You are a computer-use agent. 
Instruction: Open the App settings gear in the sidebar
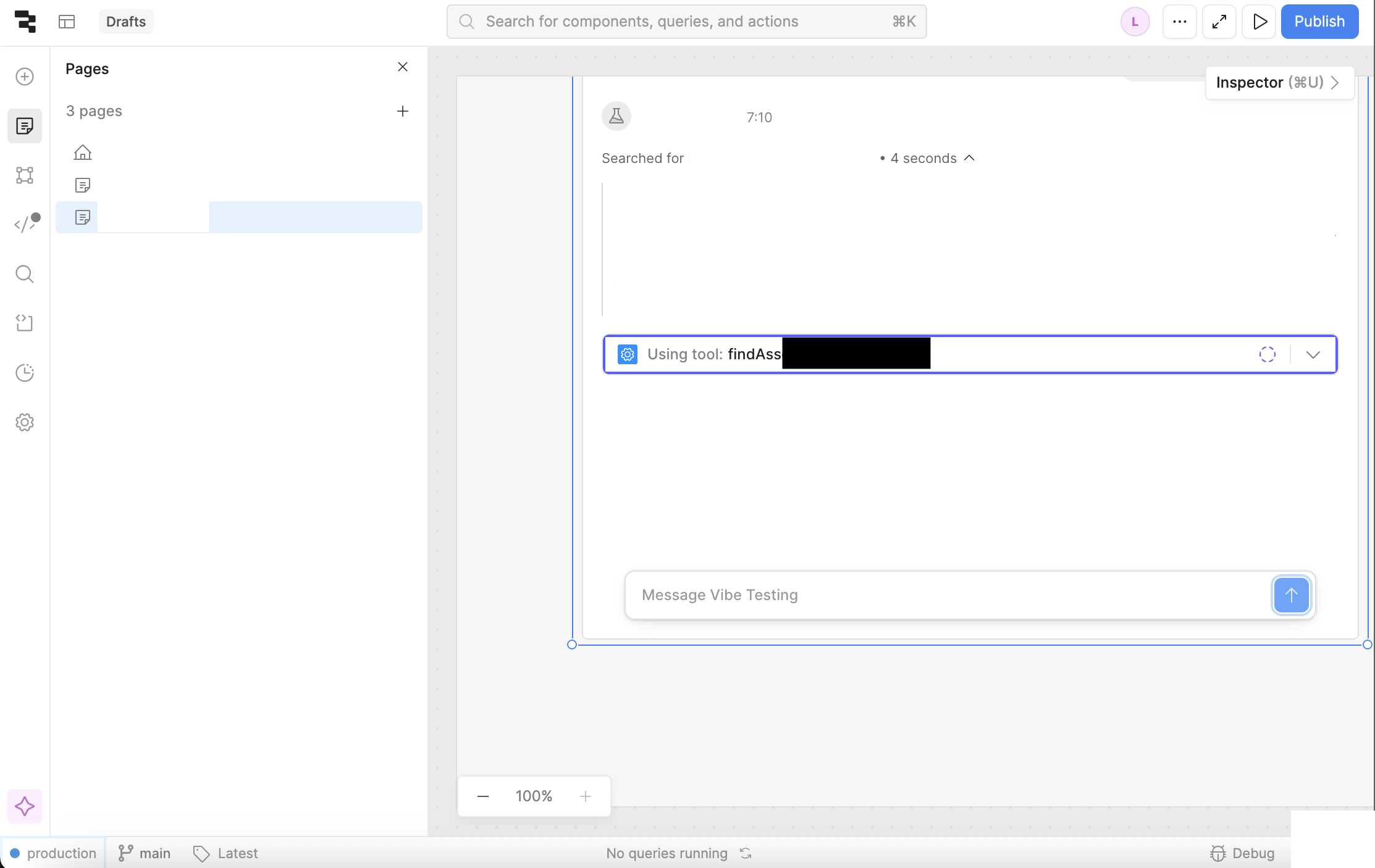(x=25, y=422)
